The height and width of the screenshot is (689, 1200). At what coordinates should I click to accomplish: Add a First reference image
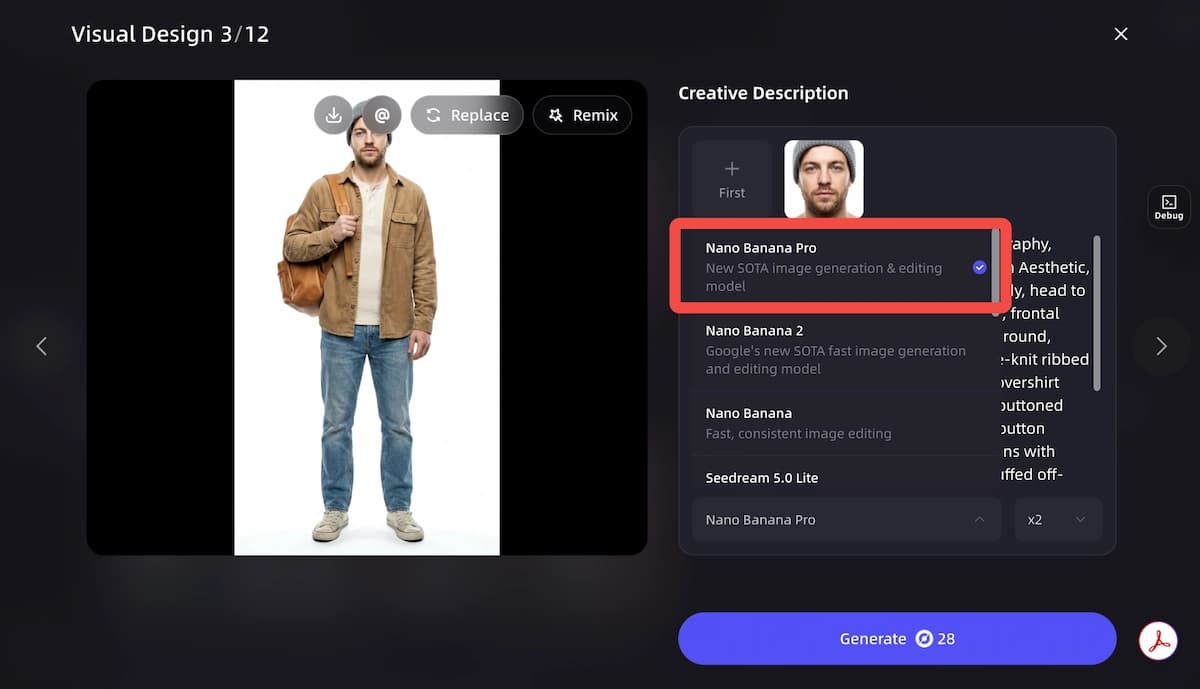732,179
